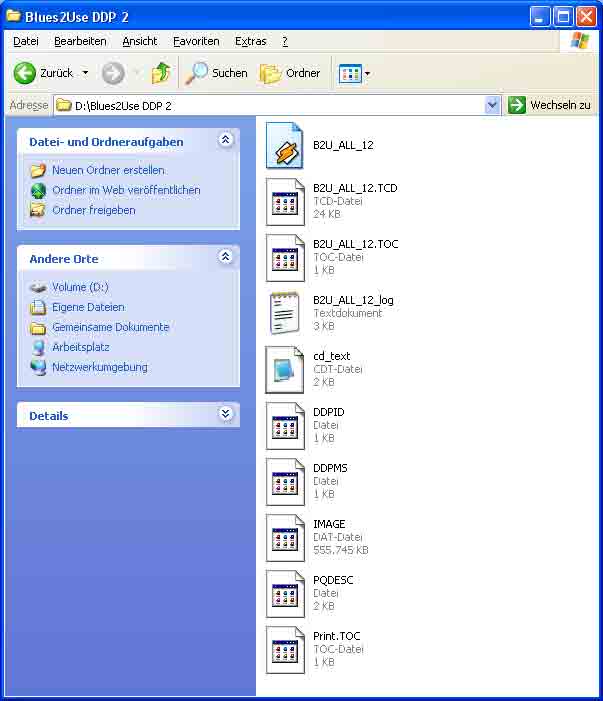Click Ordner im Web veröffentlichen link
Viewport: 603px width, 701px height.
coord(126,190)
